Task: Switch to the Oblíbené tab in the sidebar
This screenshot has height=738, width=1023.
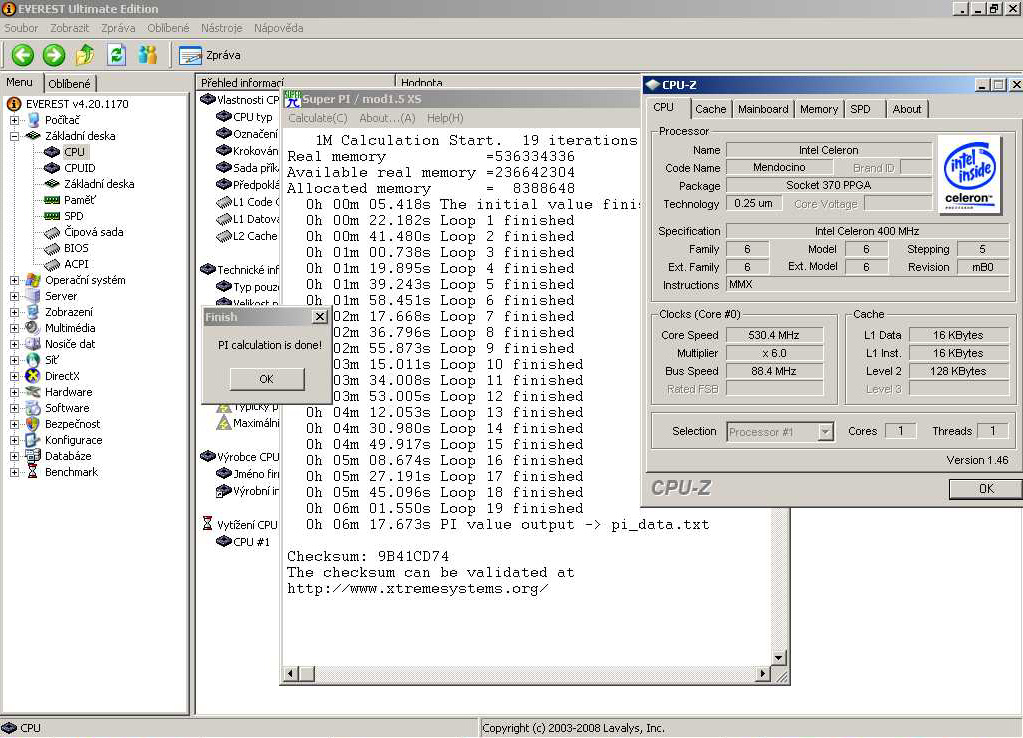Action: point(70,84)
